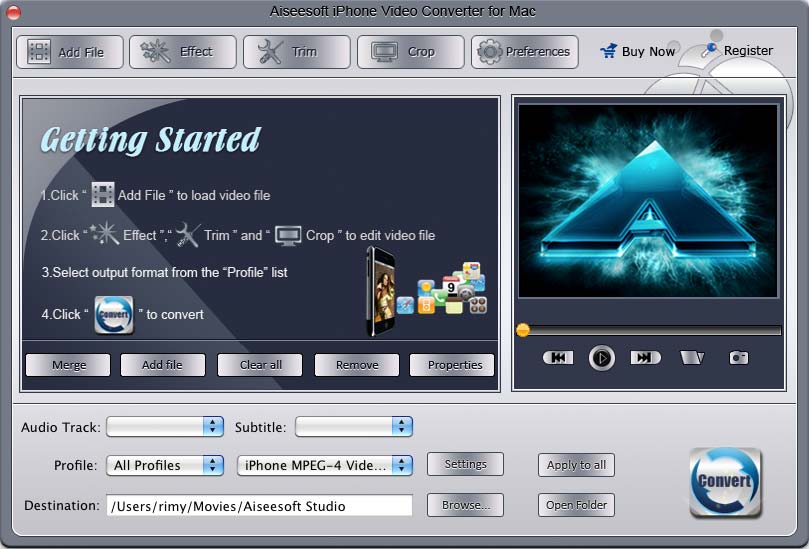The width and height of the screenshot is (809, 549).
Task: Skip to next in the preview player
Action: pyautogui.click(x=645, y=358)
